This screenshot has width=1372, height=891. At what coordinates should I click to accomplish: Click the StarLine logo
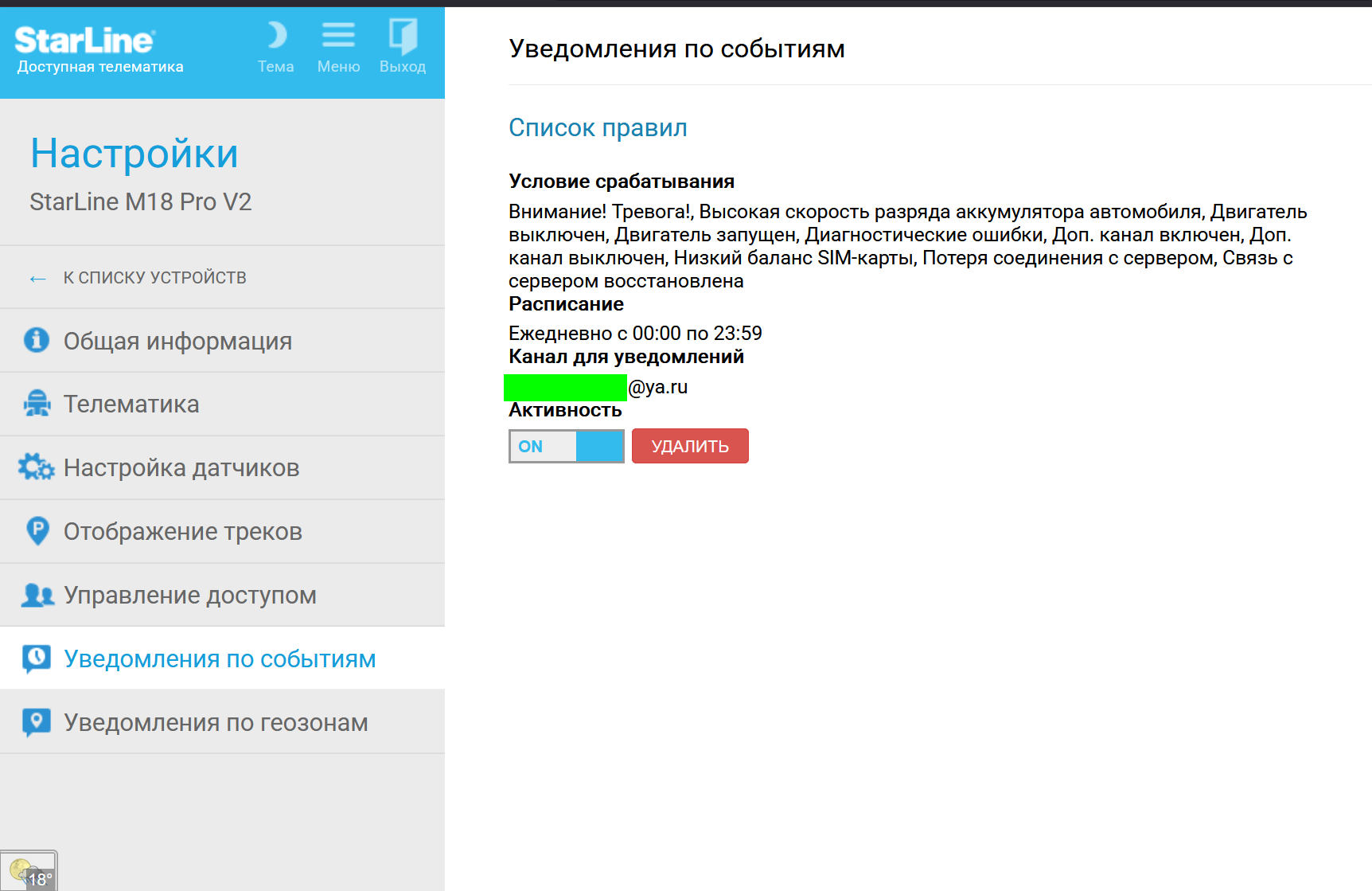pos(84,40)
